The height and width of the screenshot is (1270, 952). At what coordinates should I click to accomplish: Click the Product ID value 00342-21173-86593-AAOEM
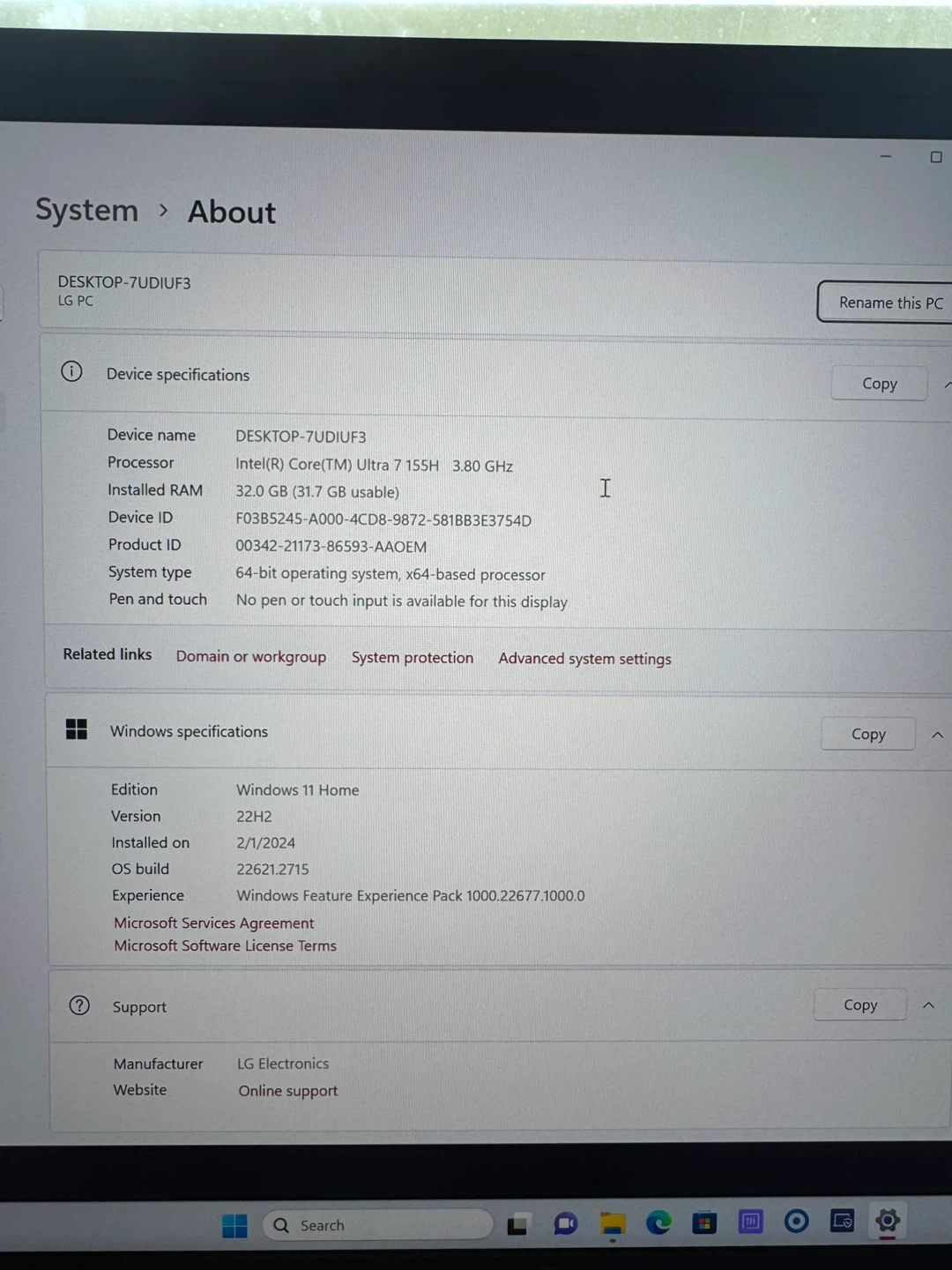point(331,547)
